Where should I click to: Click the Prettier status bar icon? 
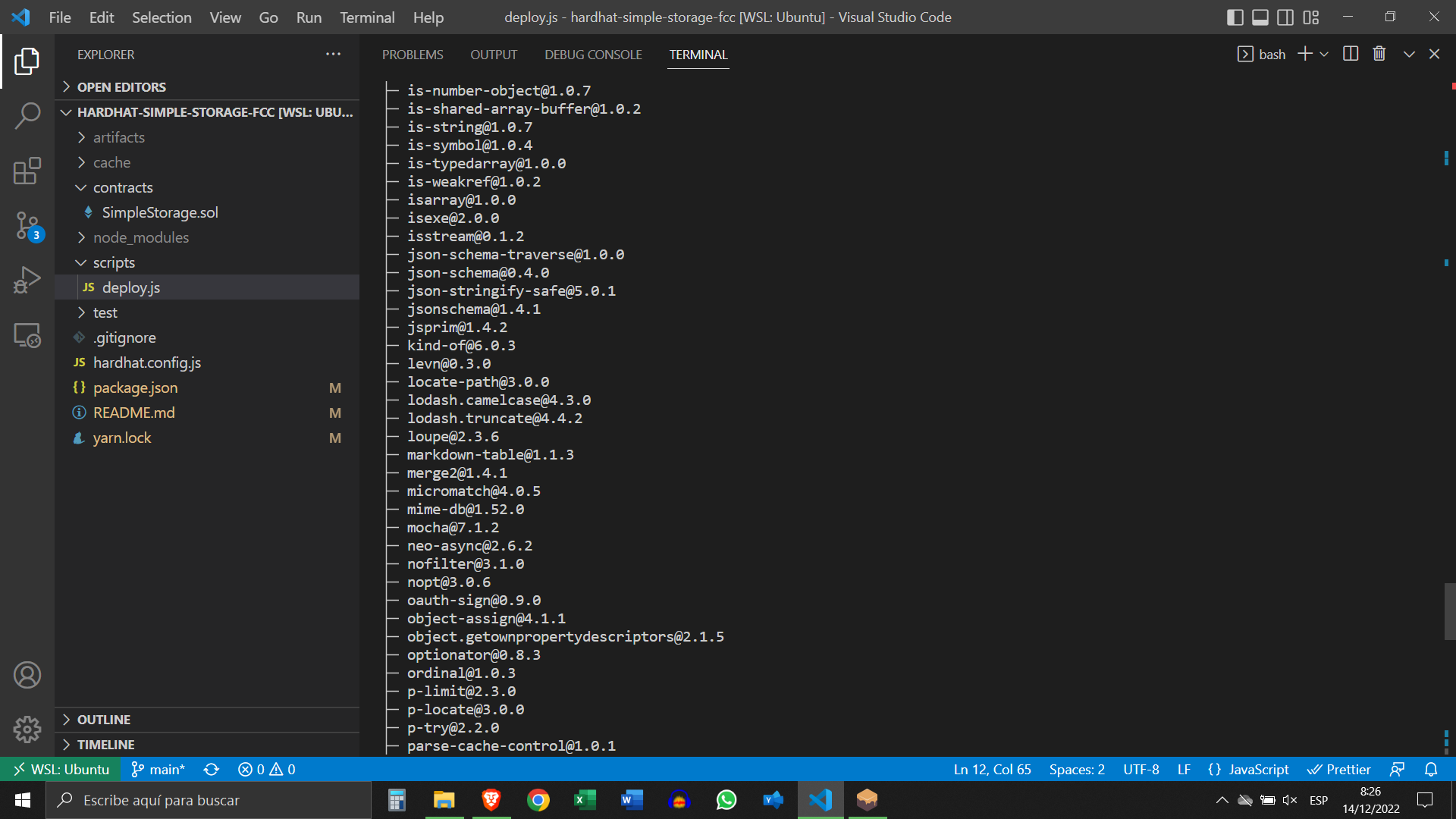click(x=1339, y=769)
